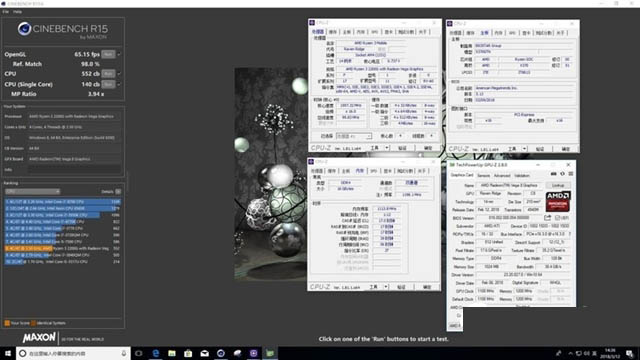Click the GPU-Z screenshot camera icon
This screenshot has height=360, width=640.
click(x=553, y=174)
